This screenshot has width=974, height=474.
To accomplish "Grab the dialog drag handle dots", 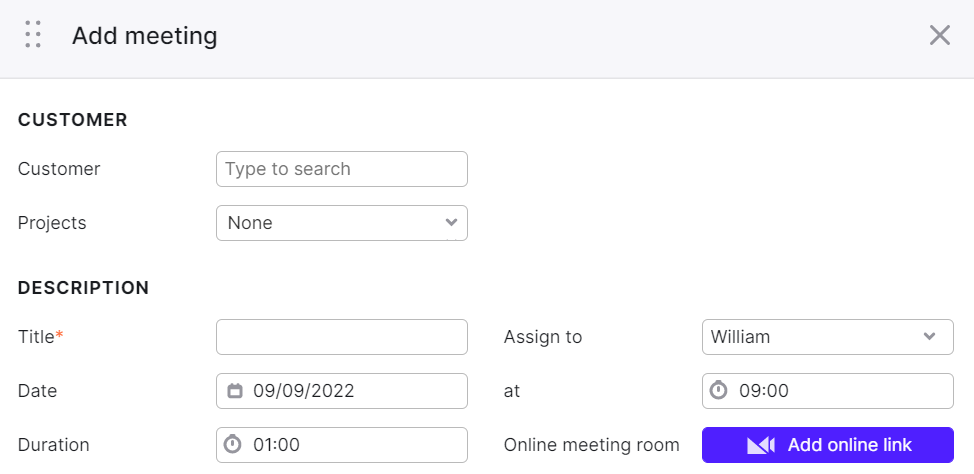I will point(33,34).
